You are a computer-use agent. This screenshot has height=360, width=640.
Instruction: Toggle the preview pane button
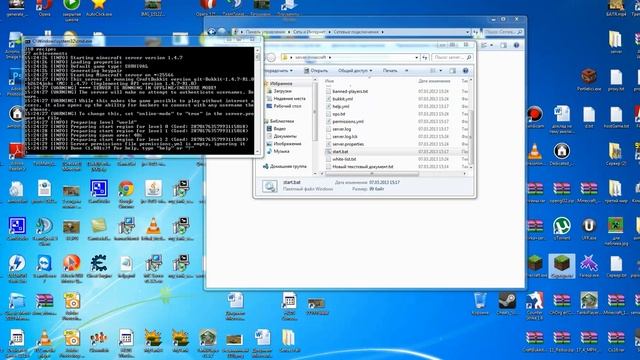coord(452,71)
